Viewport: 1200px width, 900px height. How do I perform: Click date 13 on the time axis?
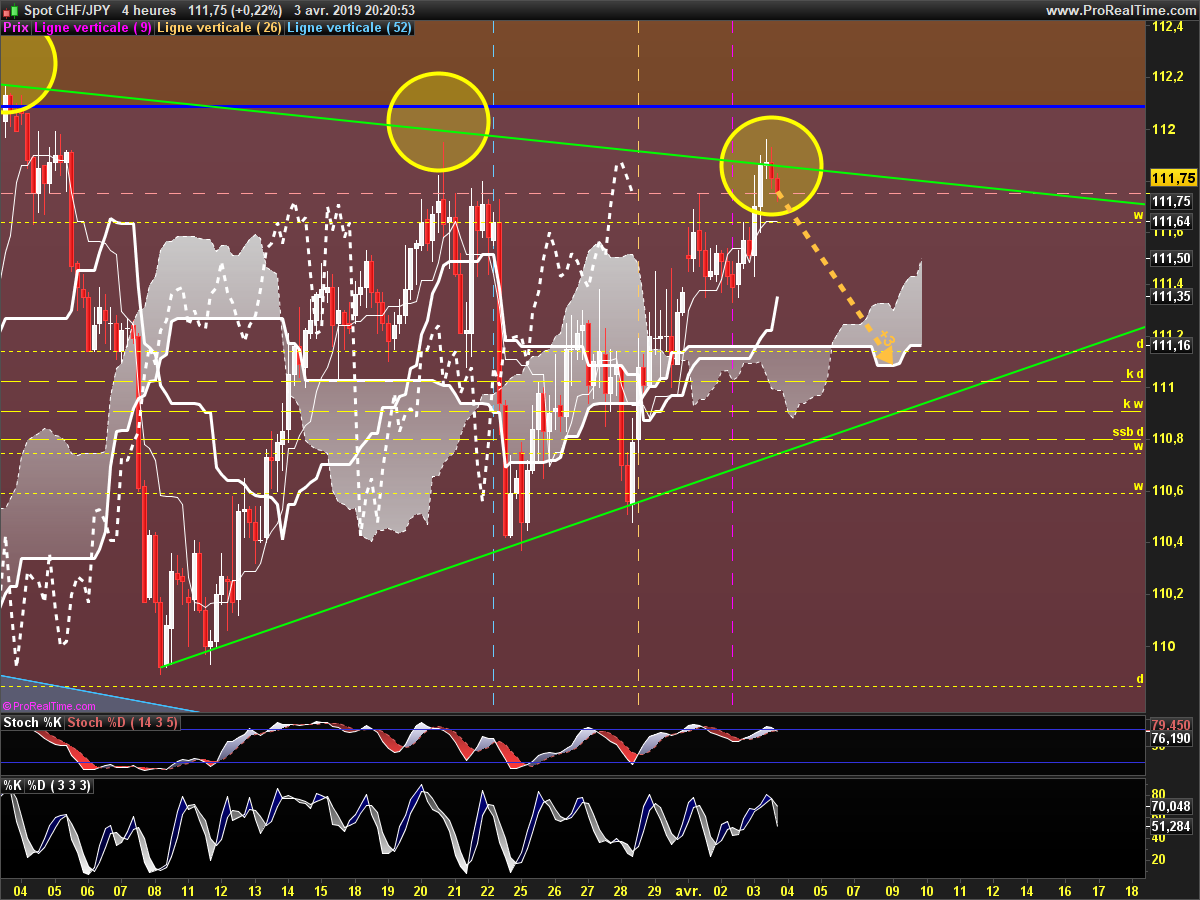pyautogui.click(x=254, y=889)
